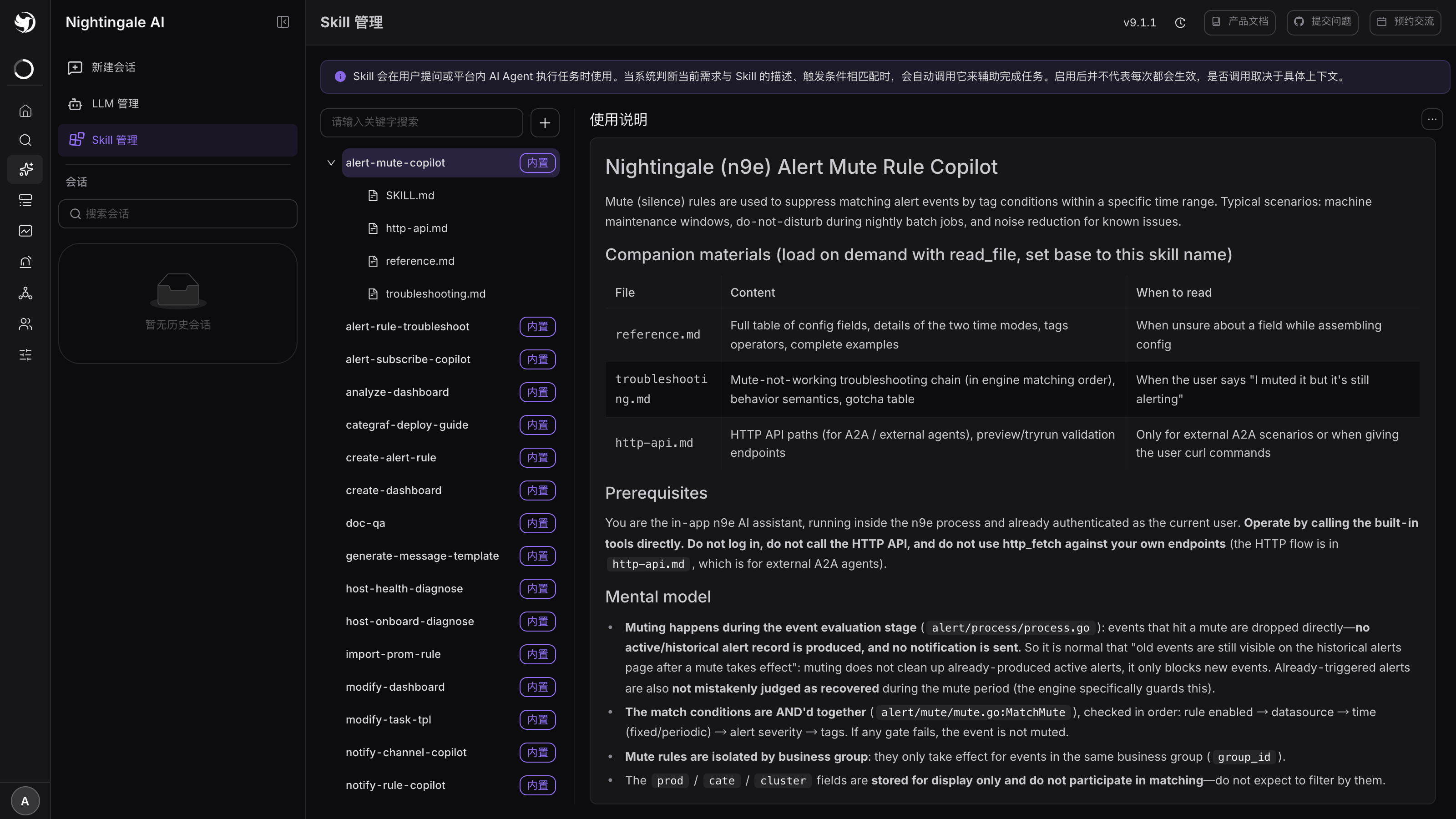1456x819 pixels.
Task: Add a new skill with plus button
Action: [545, 123]
